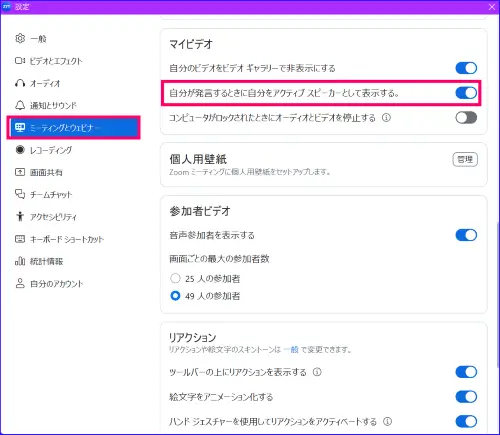Open the アクセシビリティ settings section
The height and width of the screenshot is (435, 500).
[73, 217]
